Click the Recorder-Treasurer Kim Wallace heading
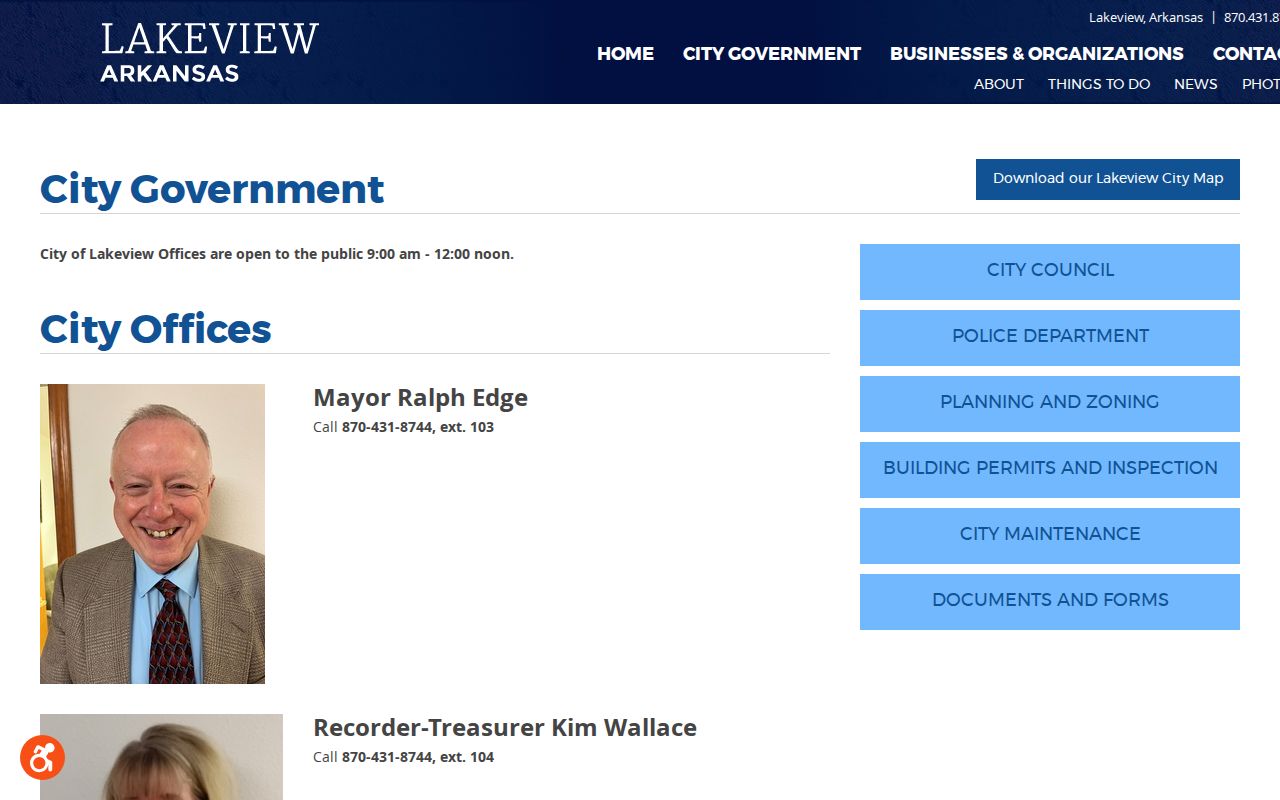Viewport: 1280px width, 800px height. (x=505, y=728)
